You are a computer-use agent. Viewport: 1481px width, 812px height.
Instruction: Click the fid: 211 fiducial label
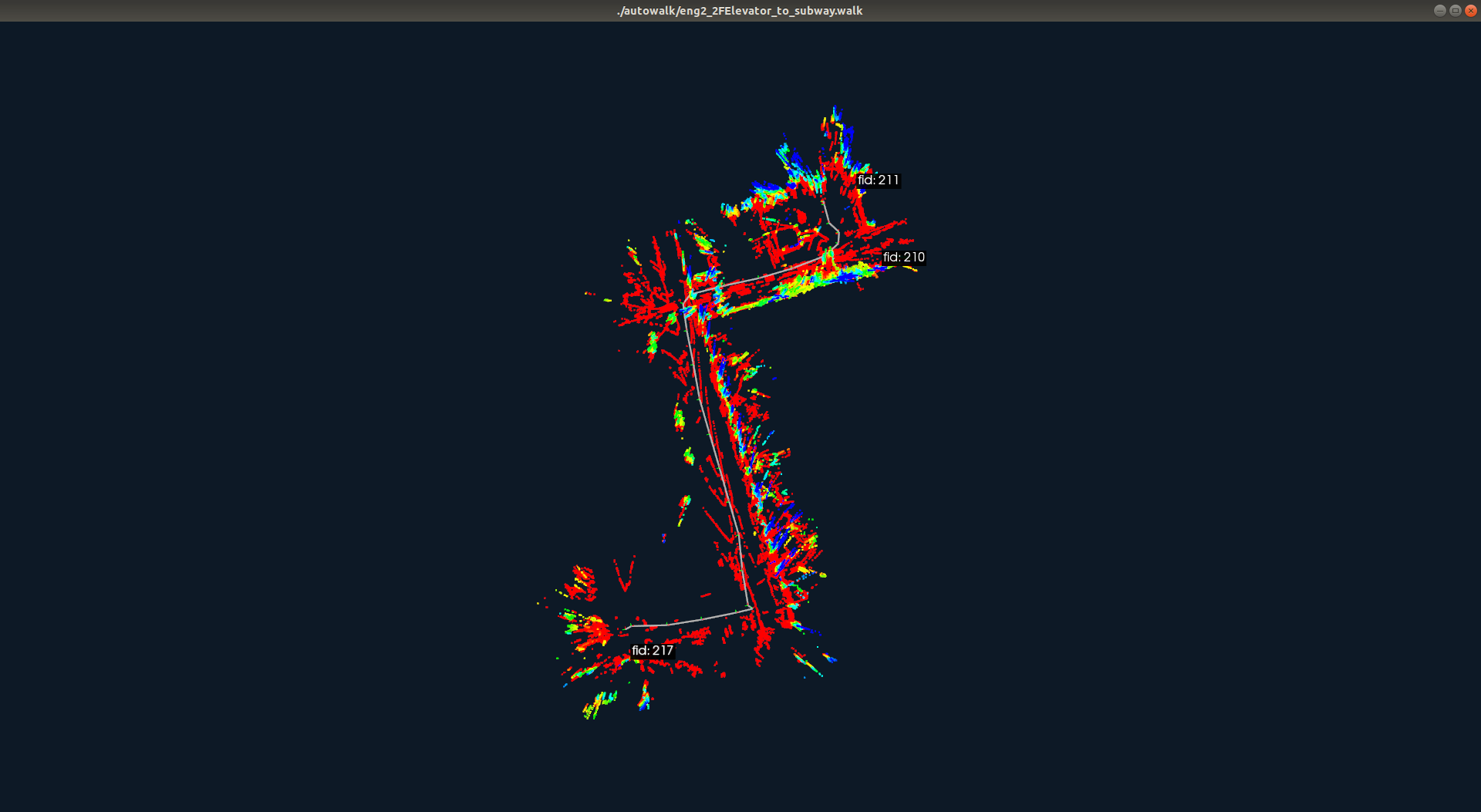[x=879, y=180]
